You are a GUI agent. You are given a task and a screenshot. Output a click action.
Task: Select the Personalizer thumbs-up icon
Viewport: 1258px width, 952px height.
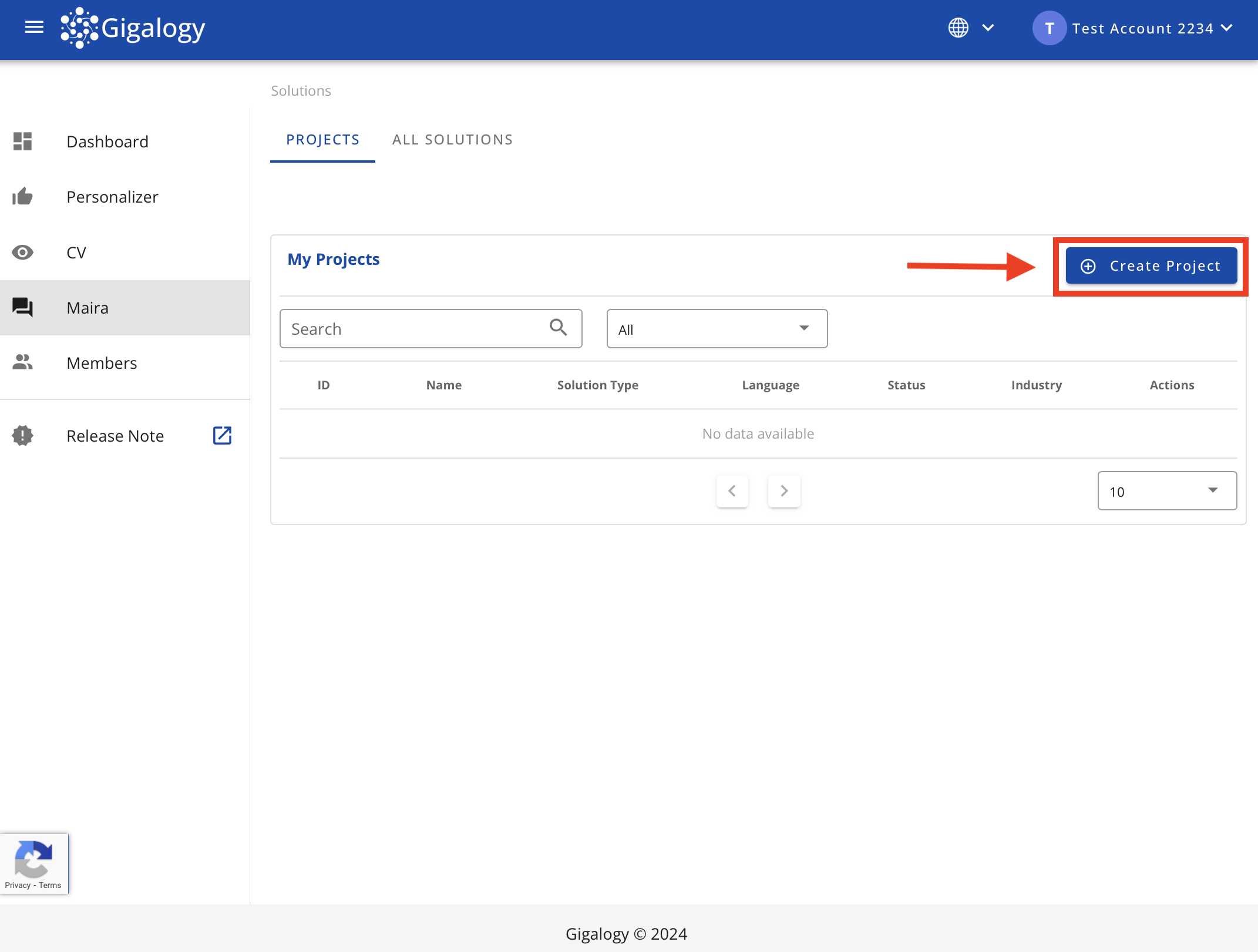click(22, 197)
